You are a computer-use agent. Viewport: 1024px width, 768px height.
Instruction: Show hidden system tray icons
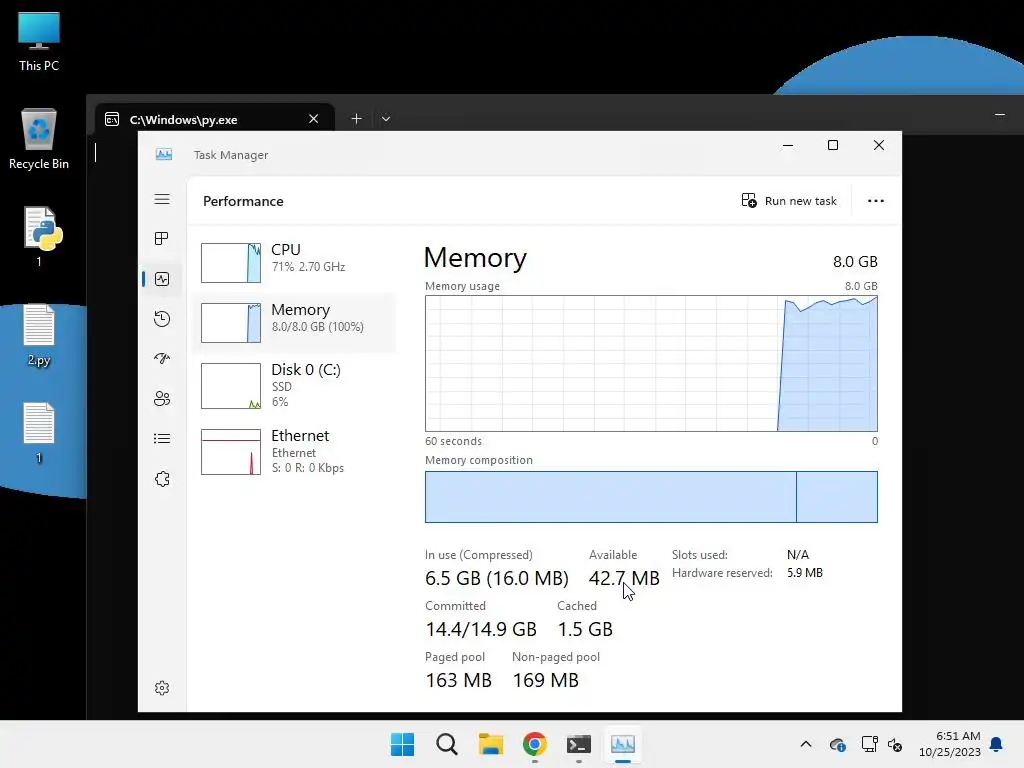coord(806,744)
